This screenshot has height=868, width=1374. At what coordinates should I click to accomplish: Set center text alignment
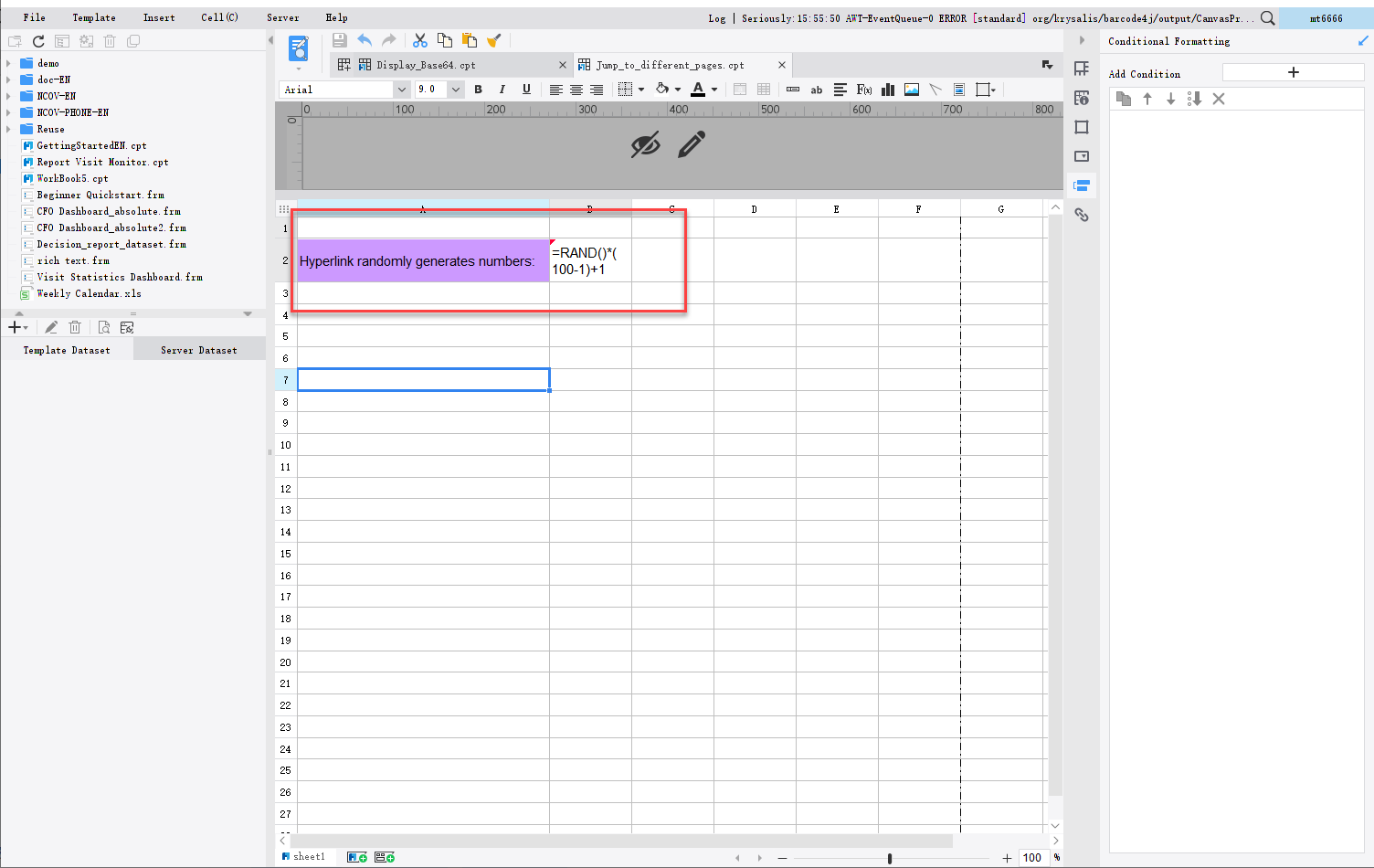click(576, 90)
